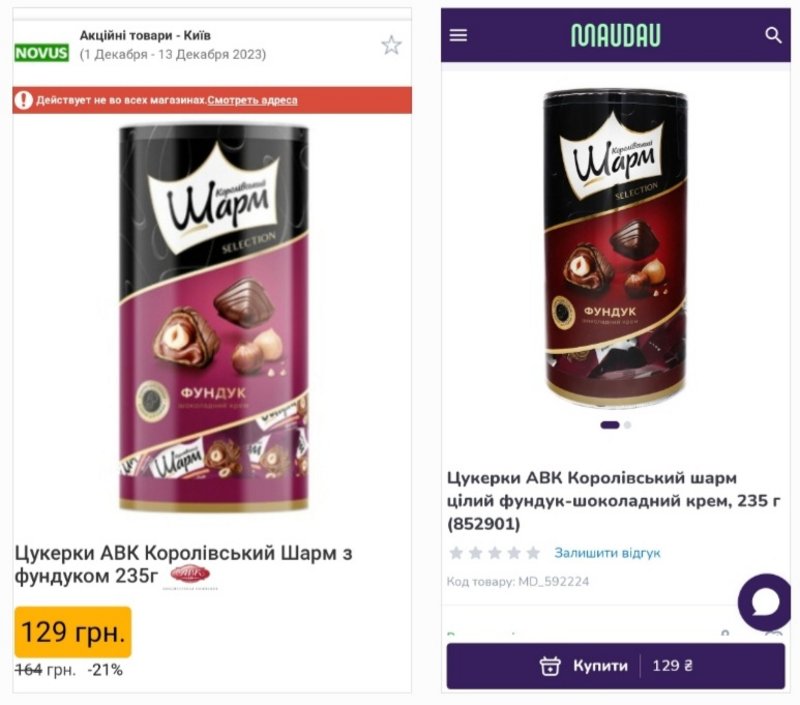Viewport: 800px width, 705px height.
Task: Rate product with the fifth star
Action: click(533, 552)
